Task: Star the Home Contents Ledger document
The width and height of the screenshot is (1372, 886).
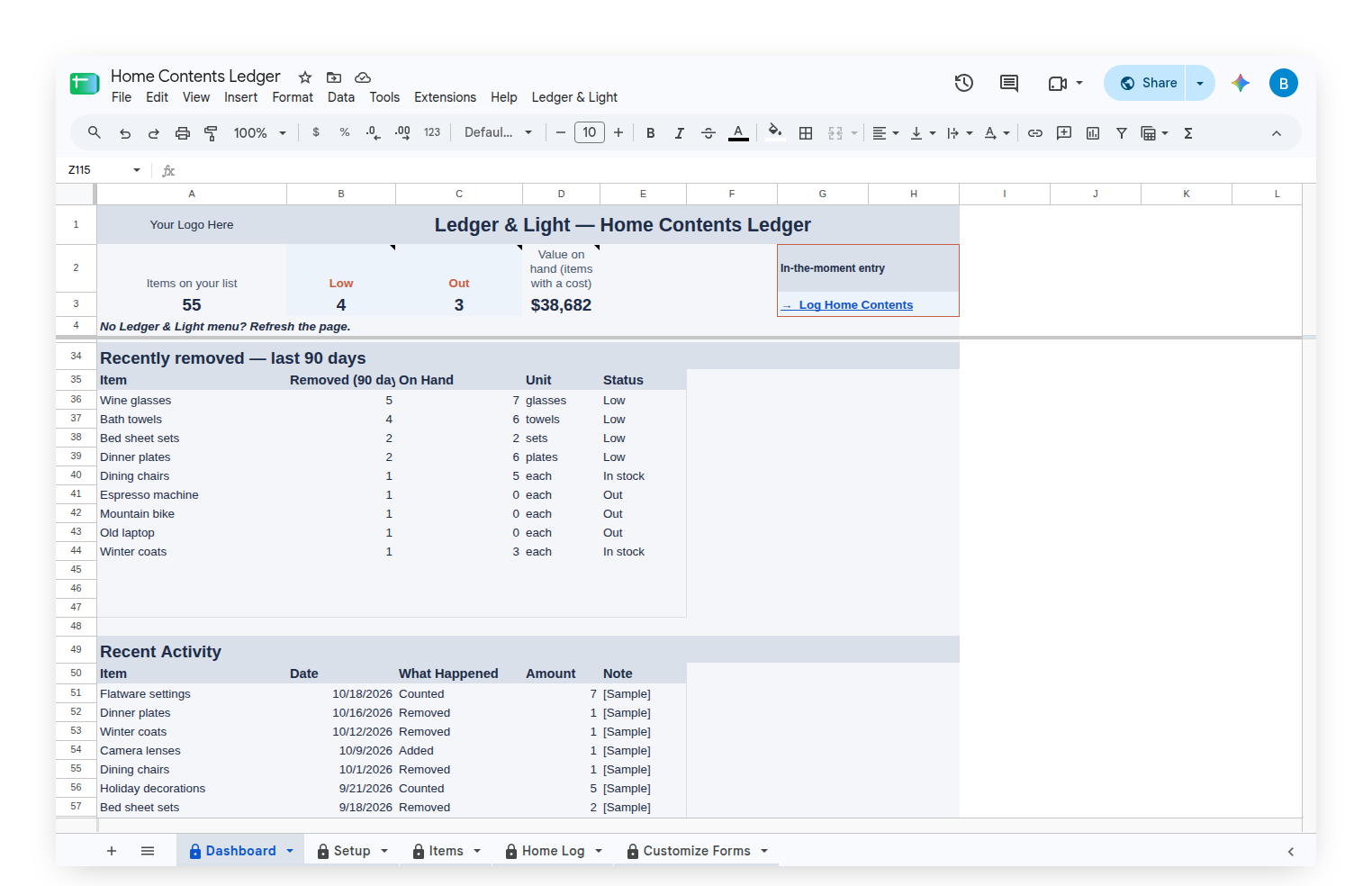Action: coord(305,77)
